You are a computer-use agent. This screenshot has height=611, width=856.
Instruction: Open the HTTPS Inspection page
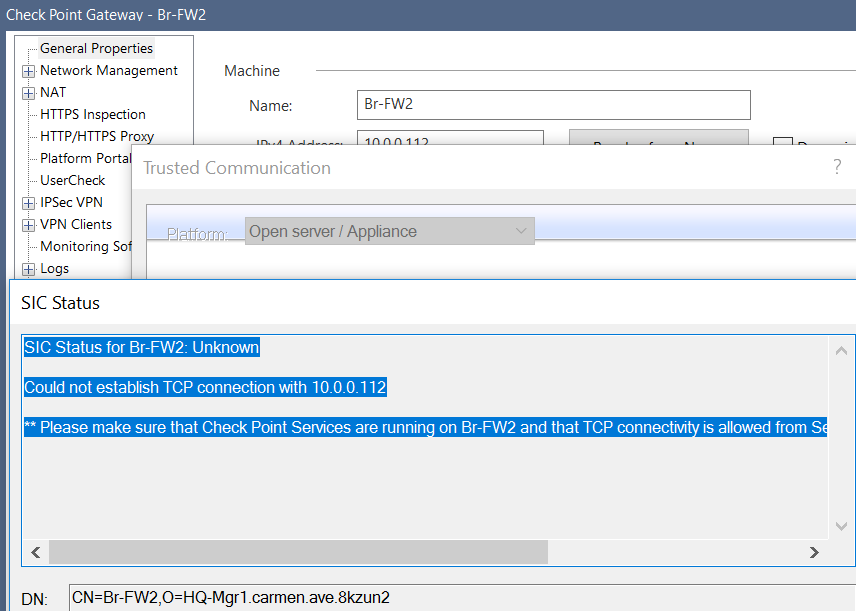pyautogui.click(x=93, y=114)
